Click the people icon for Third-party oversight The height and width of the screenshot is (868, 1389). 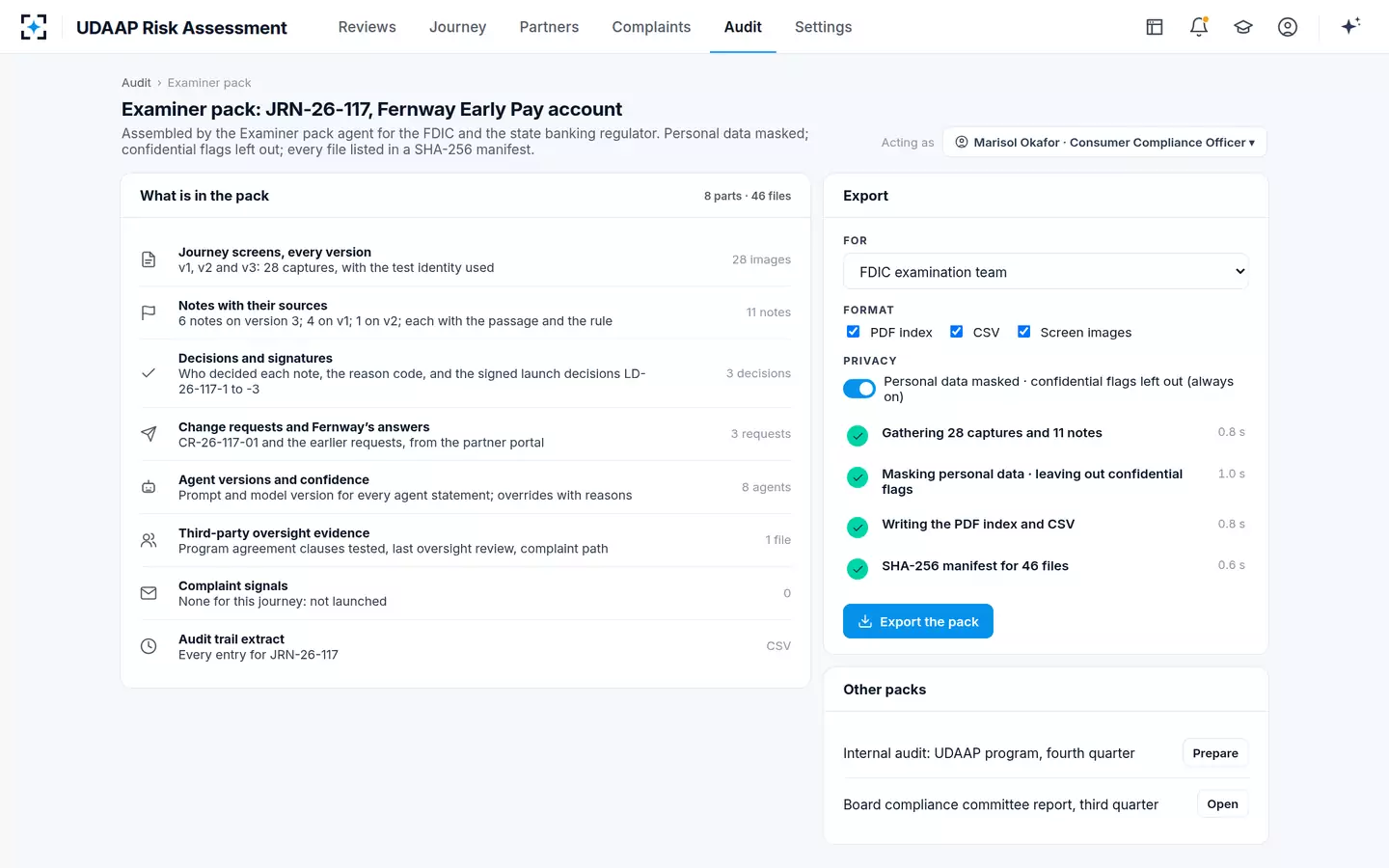point(149,540)
